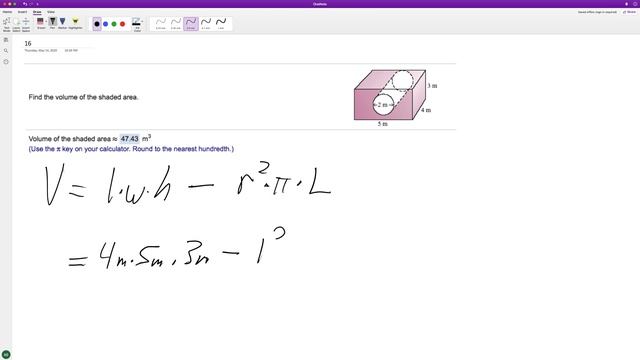
Task: Open the Eraser options dropdown arrow
Action: [46, 21]
